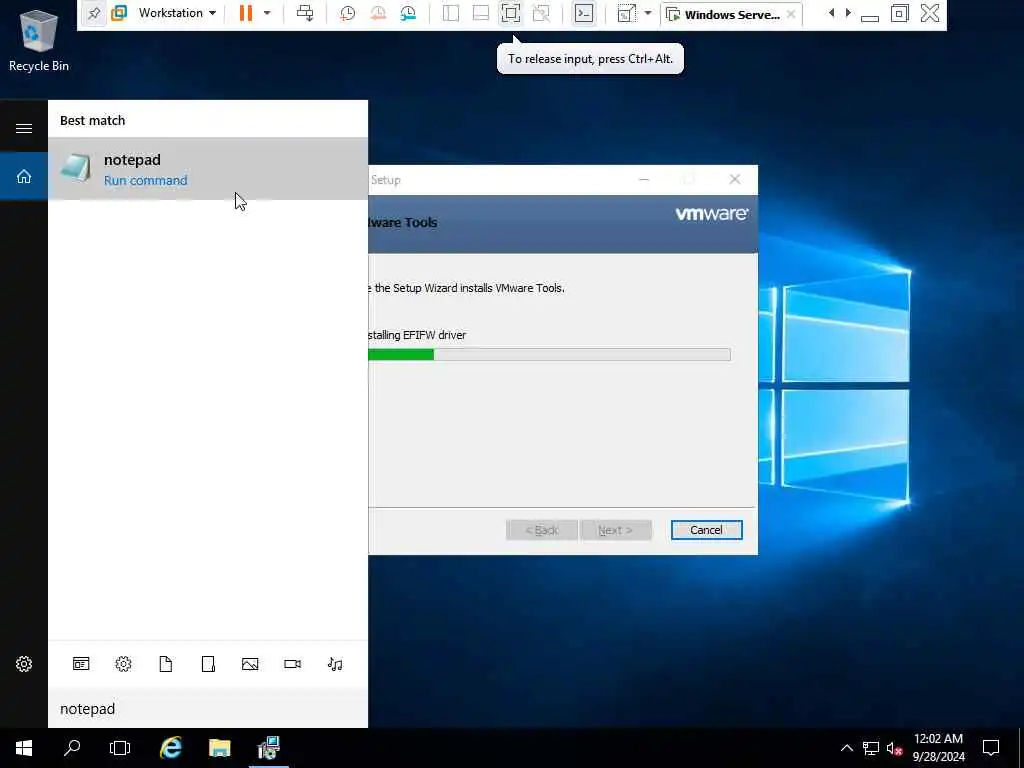This screenshot has width=1024, height=768.
Task: Open the clock showing 12:02 AM
Action: click(938, 748)
